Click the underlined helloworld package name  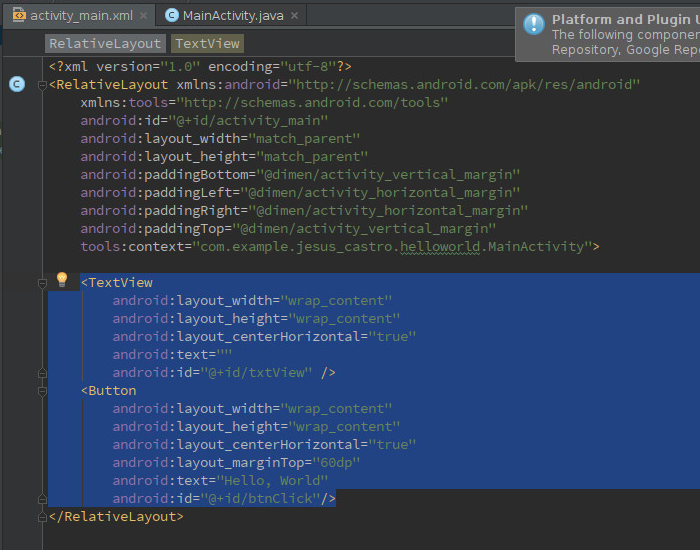coord(440,246)
